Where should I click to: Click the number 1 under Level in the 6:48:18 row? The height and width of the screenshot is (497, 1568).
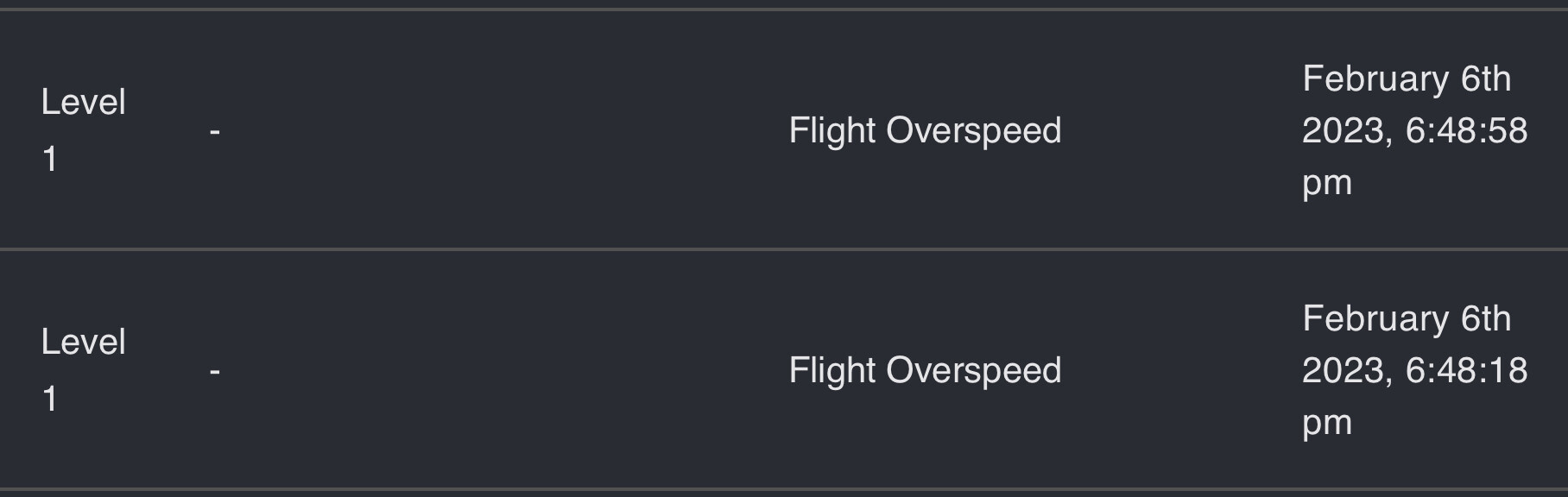[x=50, y=399]
